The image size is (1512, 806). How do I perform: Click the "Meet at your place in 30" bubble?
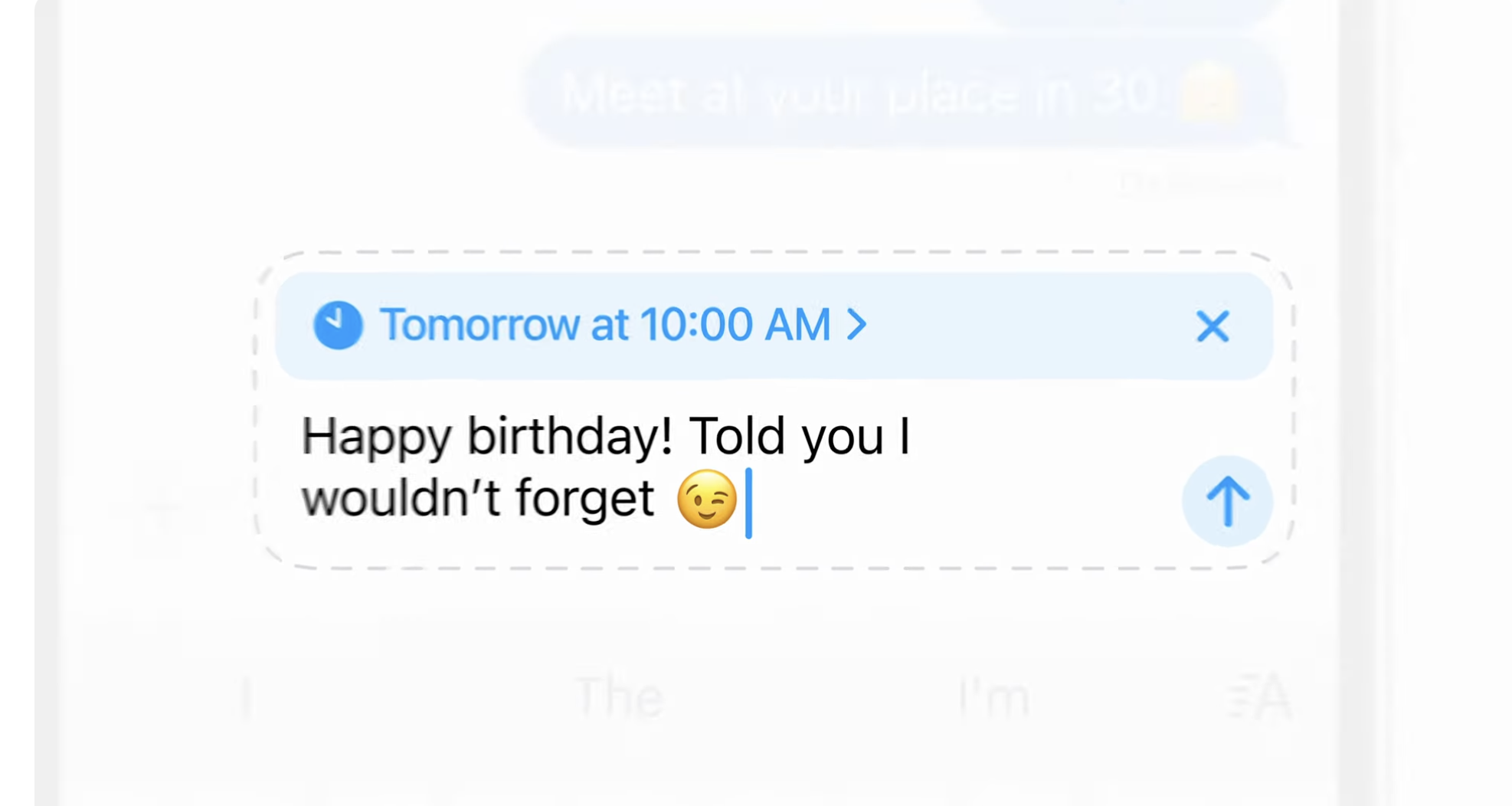click(x=858, y=95)
